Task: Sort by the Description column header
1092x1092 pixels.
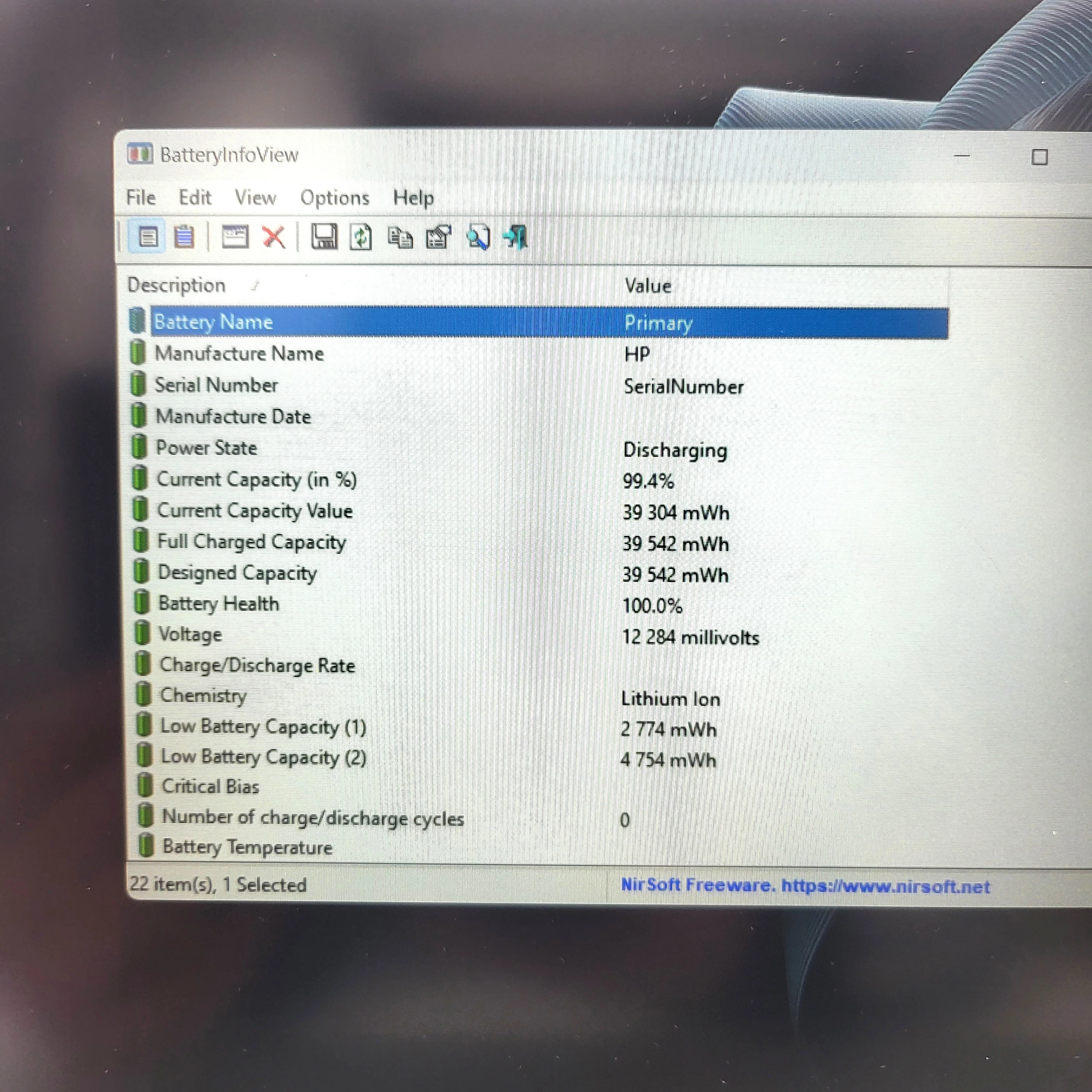Action: coord(176,285)
